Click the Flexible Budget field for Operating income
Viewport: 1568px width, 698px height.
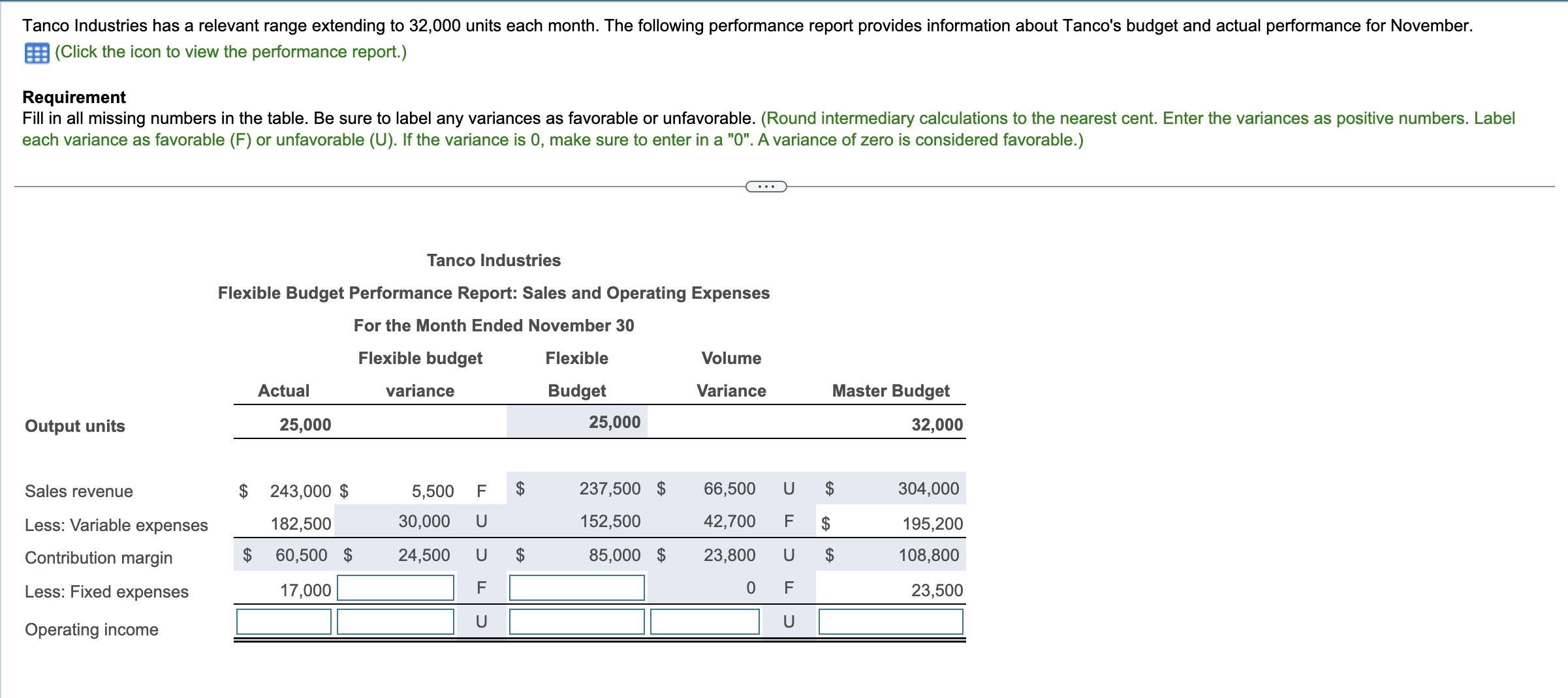click(576, 622)
